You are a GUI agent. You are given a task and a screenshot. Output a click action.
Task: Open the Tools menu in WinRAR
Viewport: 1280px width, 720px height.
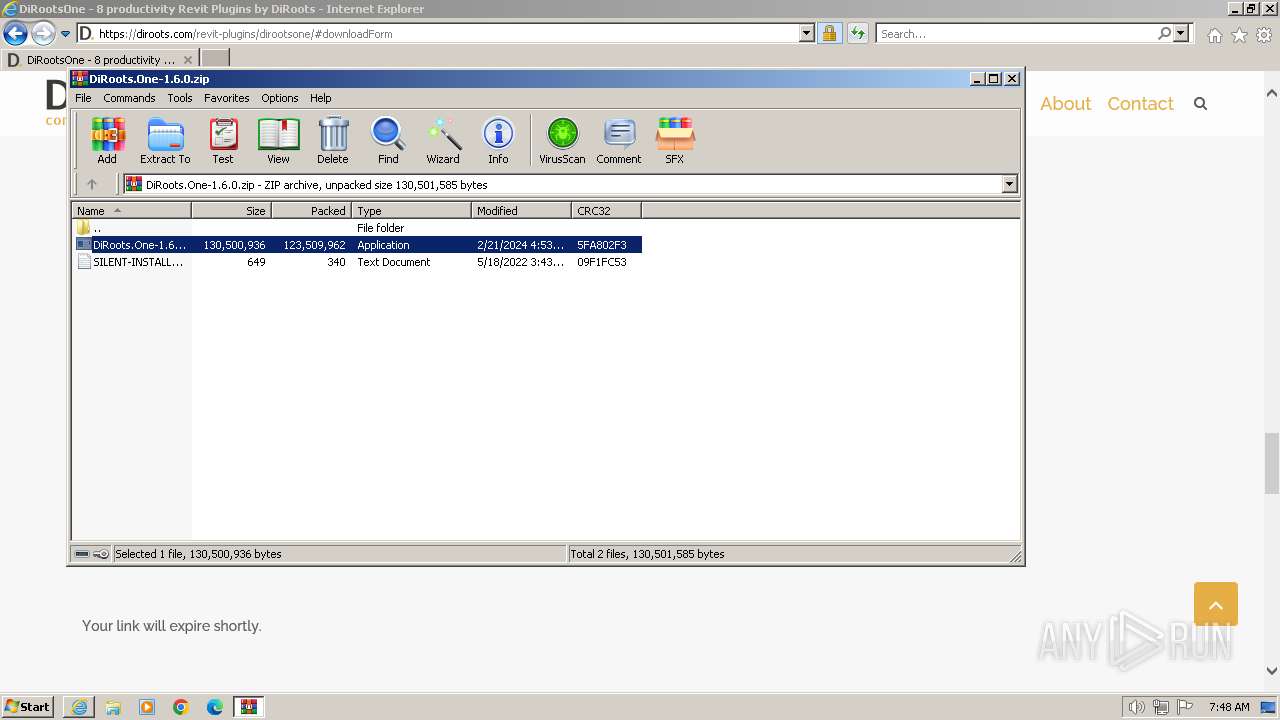point(180,98)
